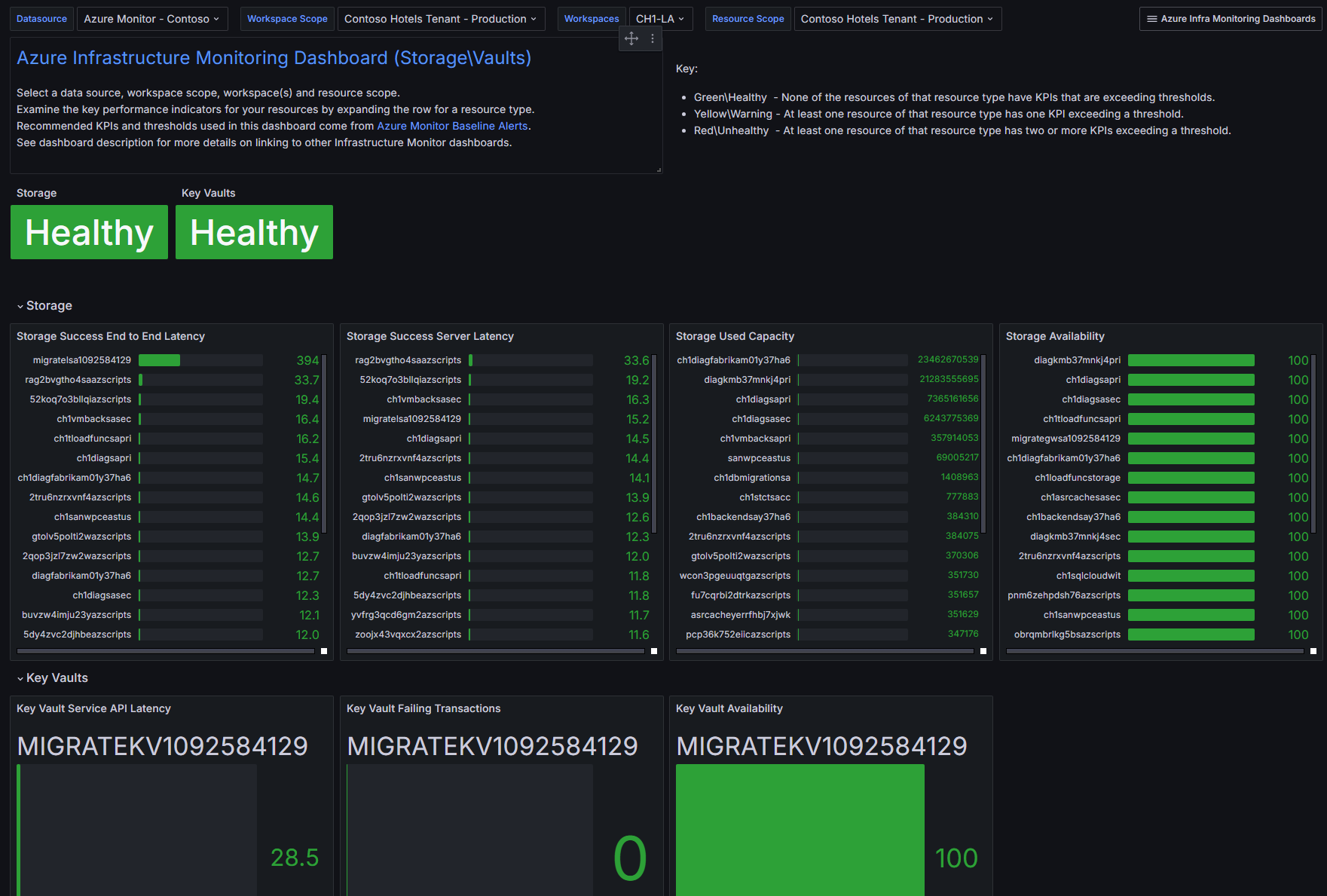1327x896 pixels.
Task: Open the Workspace Scope value dropdown
Action: pos(440,19)
